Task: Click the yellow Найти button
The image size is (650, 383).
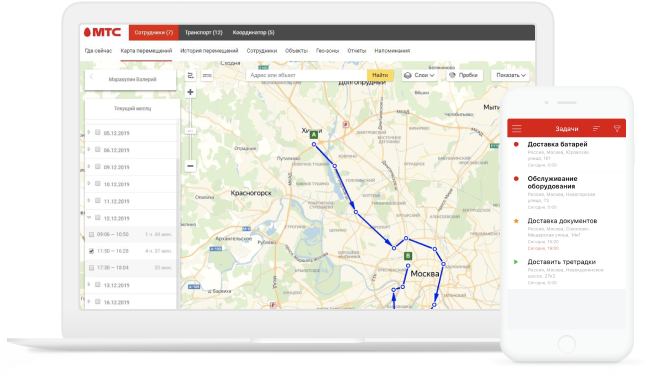Action: 380,75
